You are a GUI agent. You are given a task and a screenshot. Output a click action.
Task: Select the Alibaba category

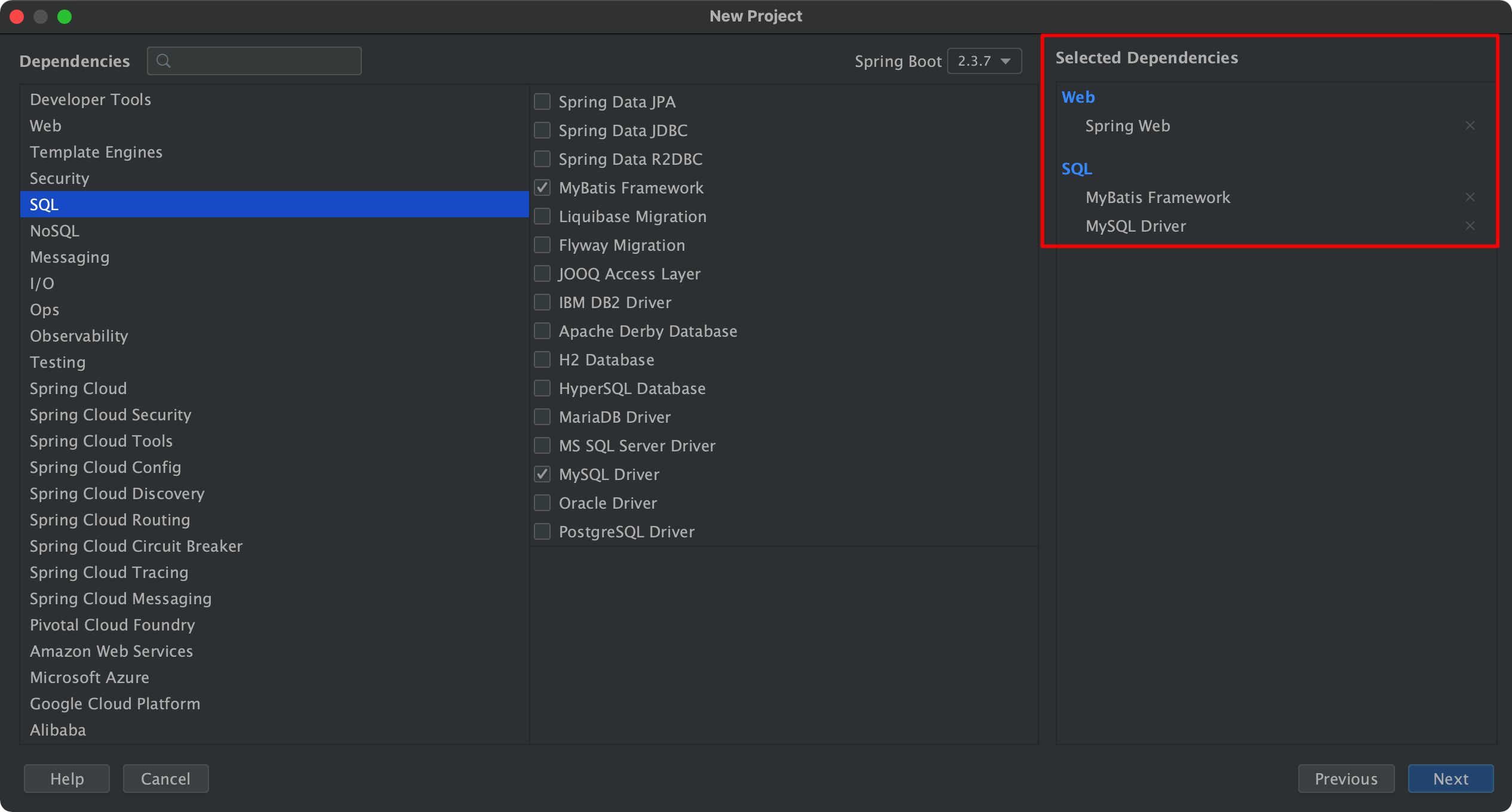[58, 730]
